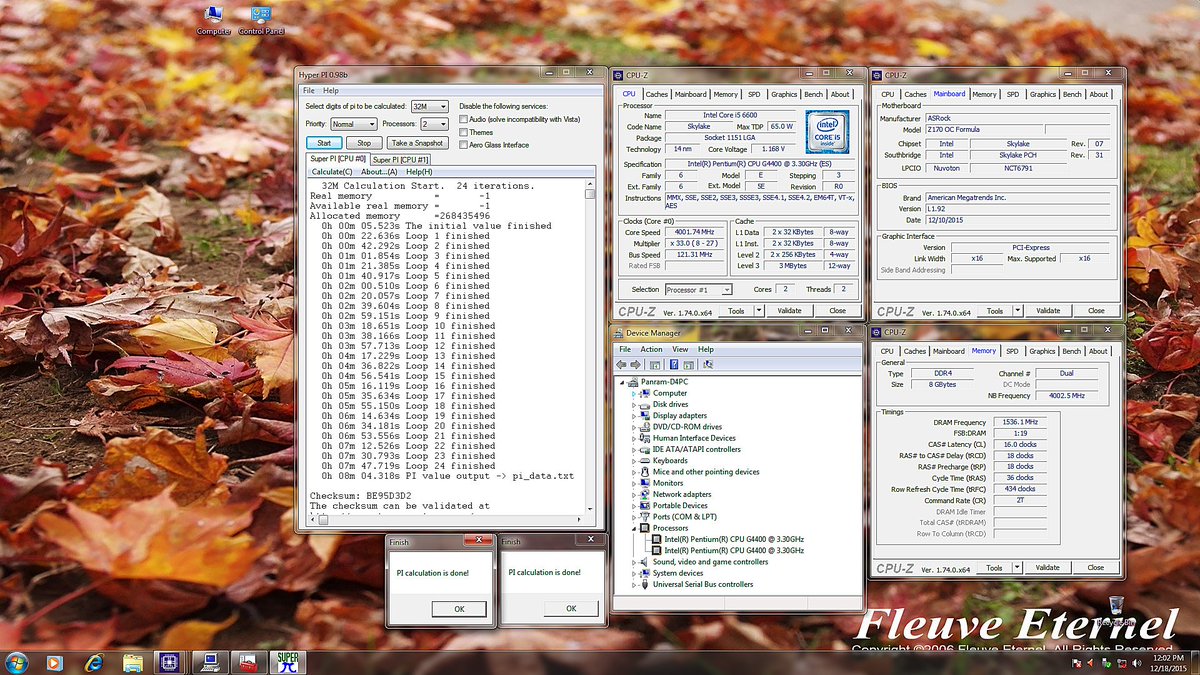The width and height of the screenshot is (1200, 675).
Task: Switch to CPU-Z via its taskbar icon
Action: 171,663
